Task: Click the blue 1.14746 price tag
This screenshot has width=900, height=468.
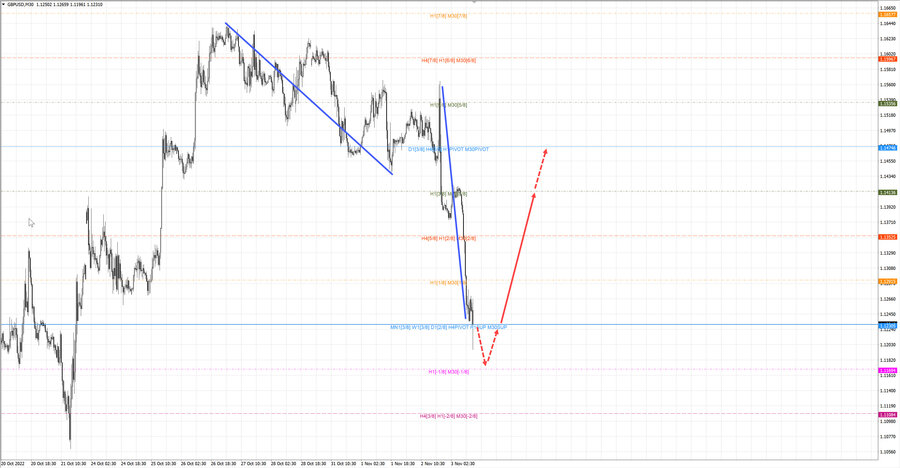Action: pos(888,148)
